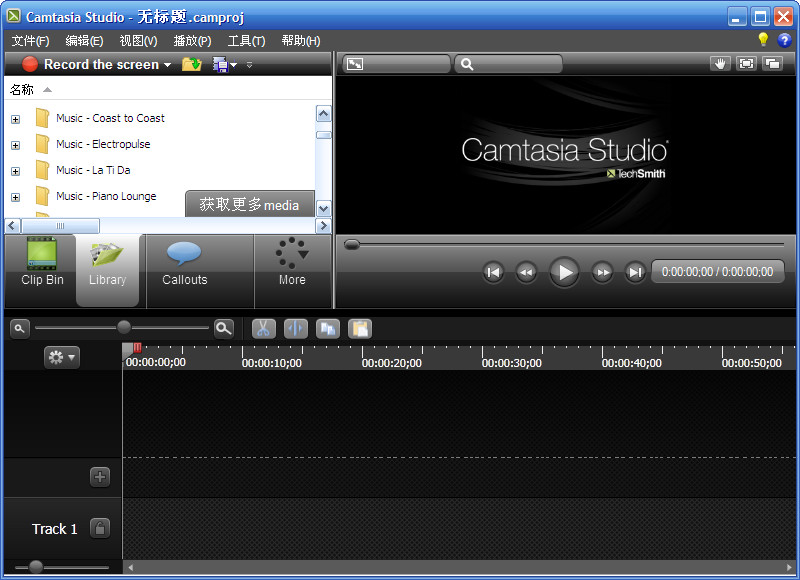Toggle the pan hand tool in preview
Screen dimensions: 800x580
[x=720, y=64]
